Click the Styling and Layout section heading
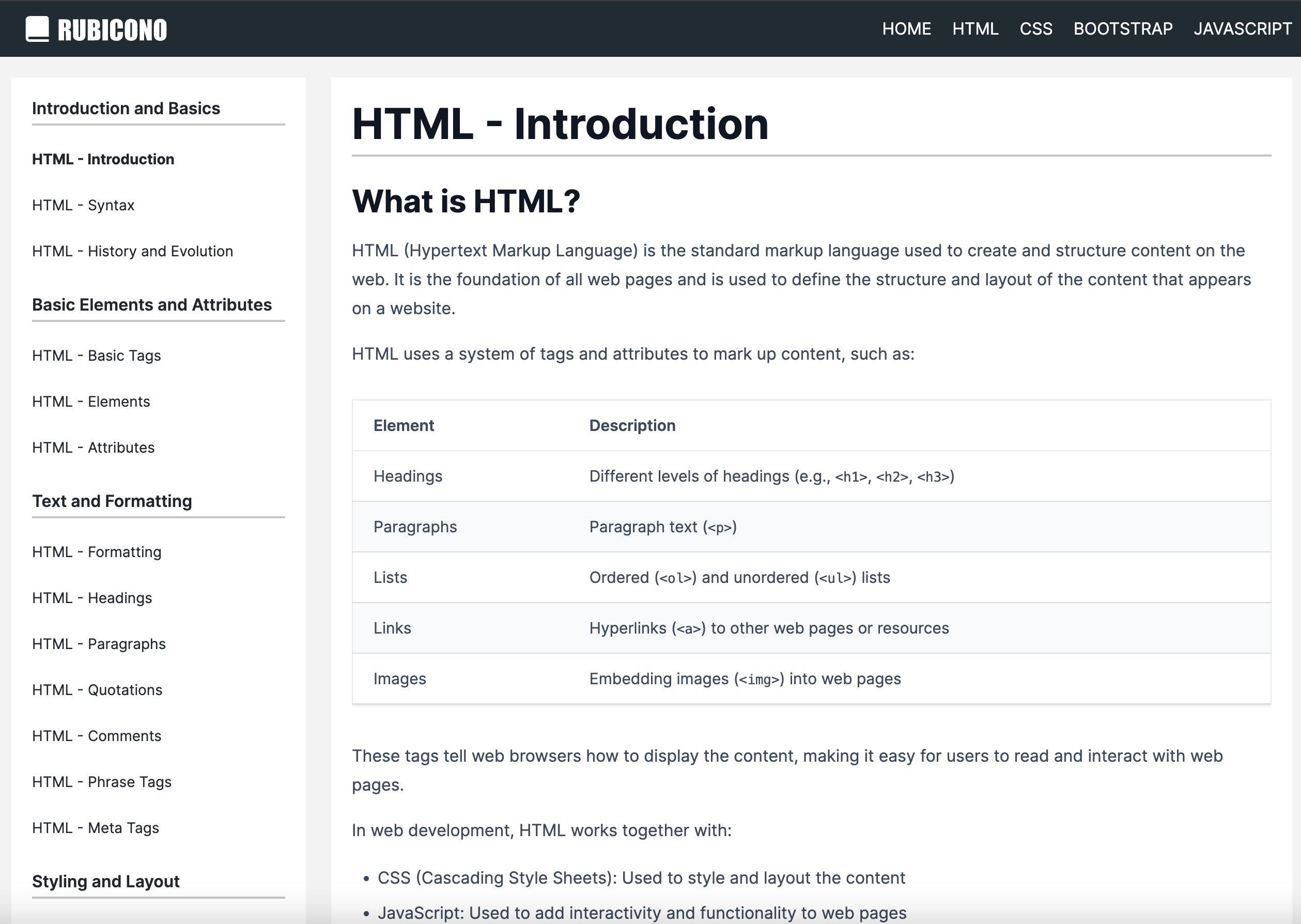This screenshot has height=924, width=1301. [x=106, y=882]
